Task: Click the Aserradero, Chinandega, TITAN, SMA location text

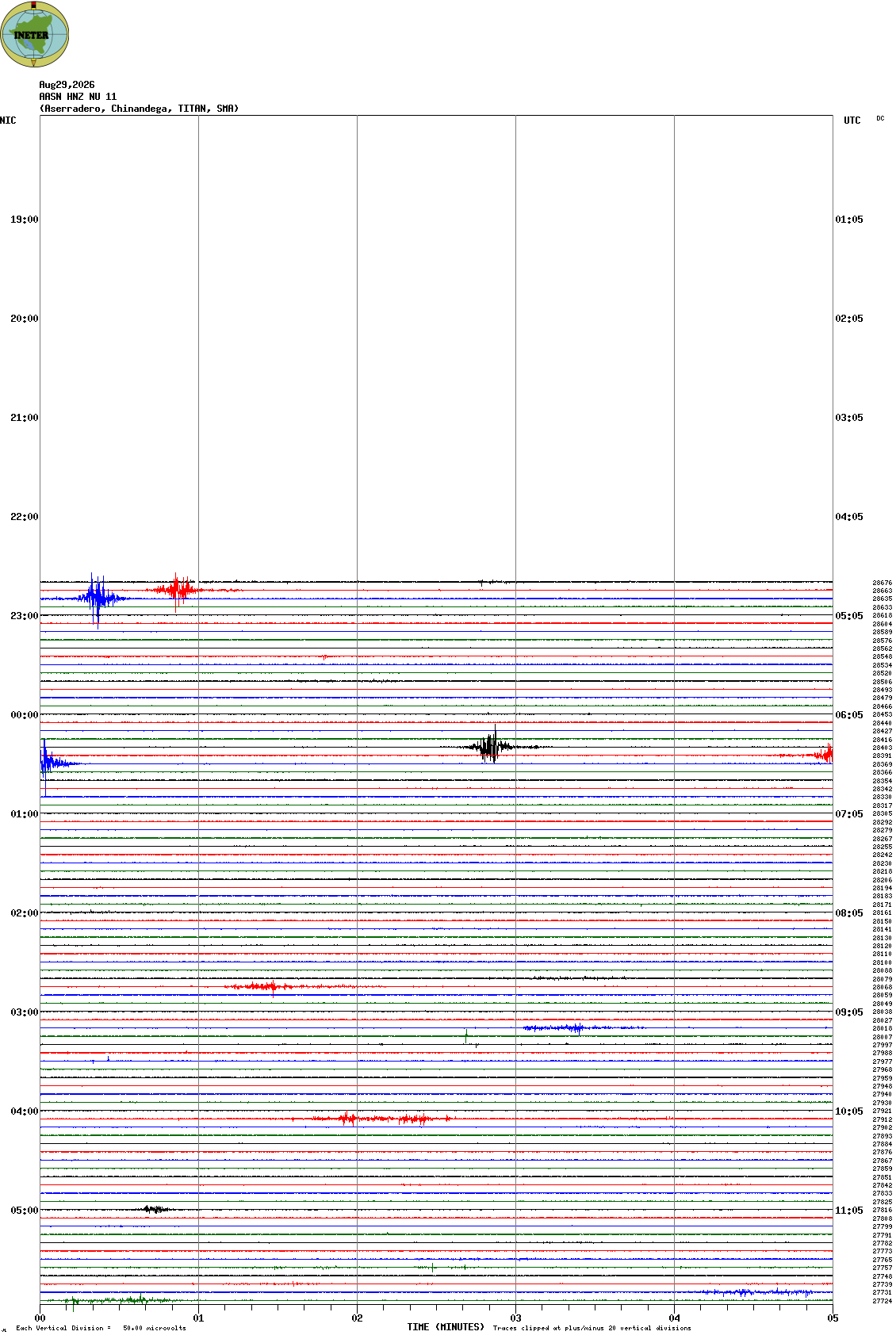Action: point(139,109)
